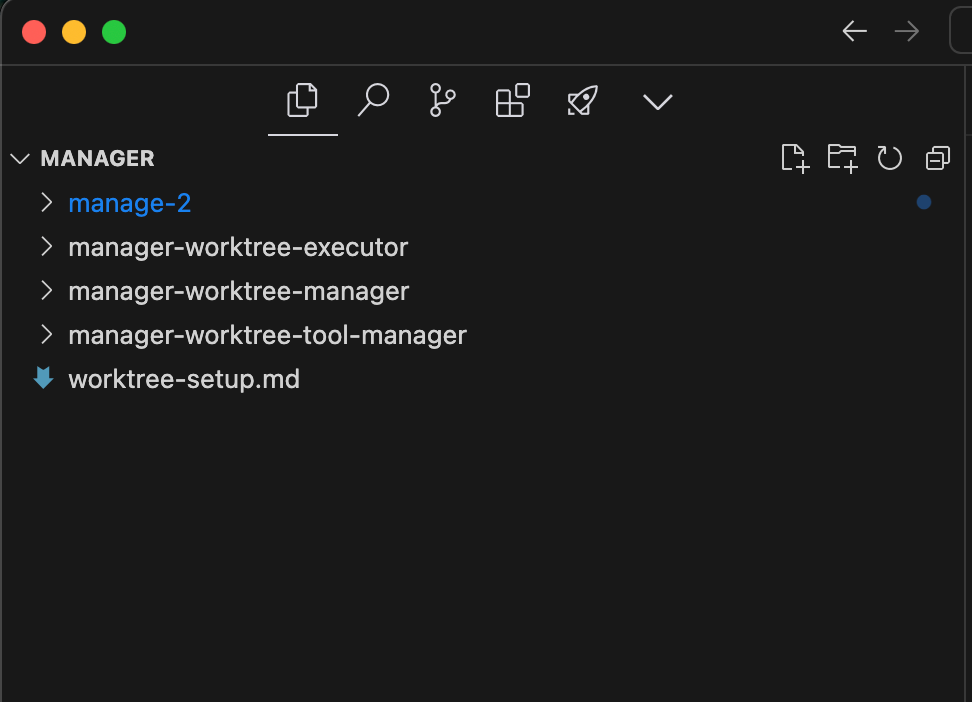The width and height of the screenshot is (972, 702).
Task: Create a new file in MANAGER
Action: point(795,158)
